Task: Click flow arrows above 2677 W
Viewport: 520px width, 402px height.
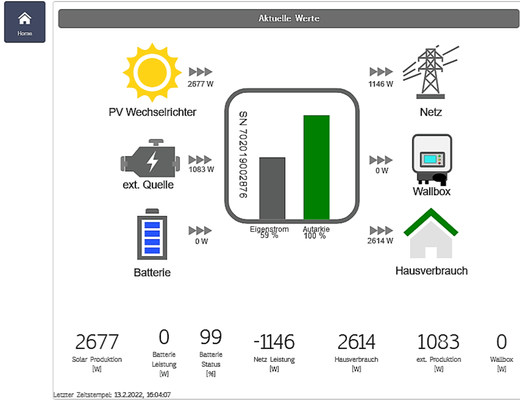Action: (200, 72)
